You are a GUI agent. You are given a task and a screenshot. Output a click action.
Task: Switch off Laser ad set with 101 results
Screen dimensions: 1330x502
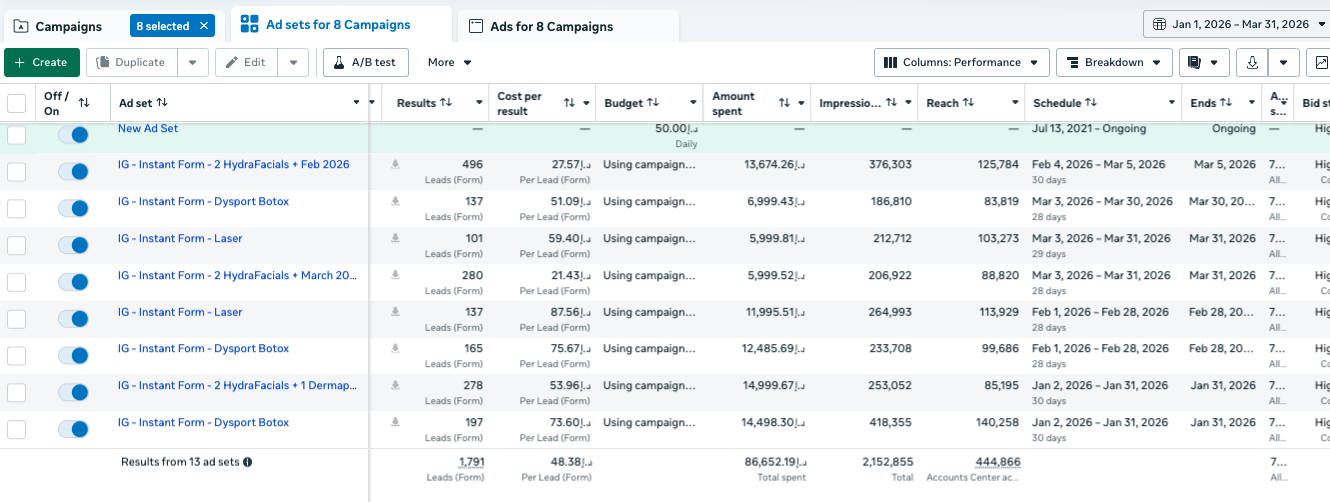pos(73,245)
